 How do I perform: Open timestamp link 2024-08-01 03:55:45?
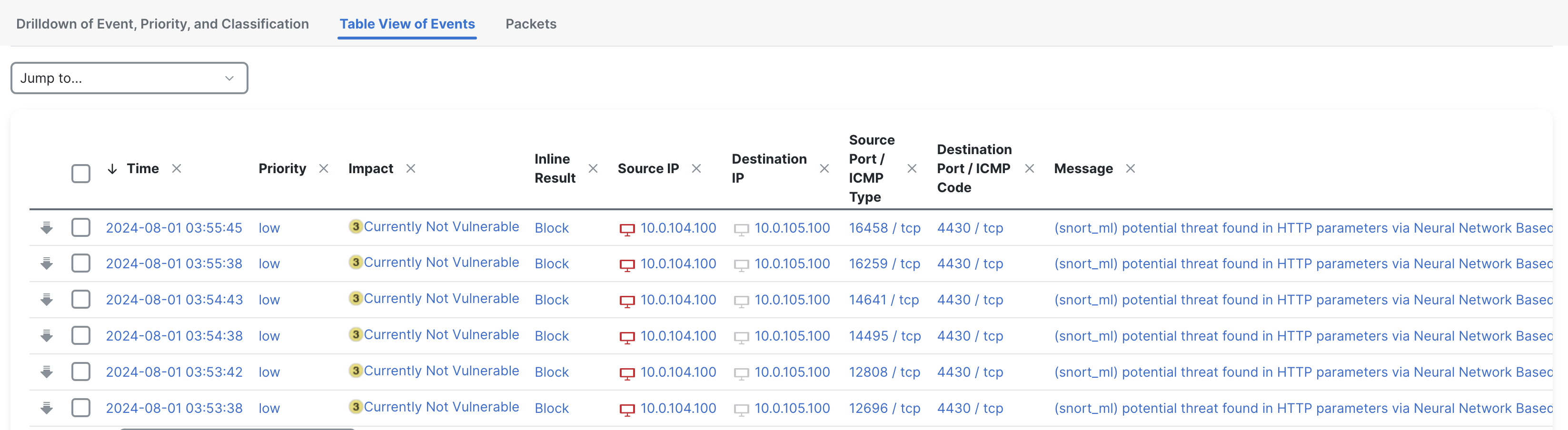[x=174, y=228]
